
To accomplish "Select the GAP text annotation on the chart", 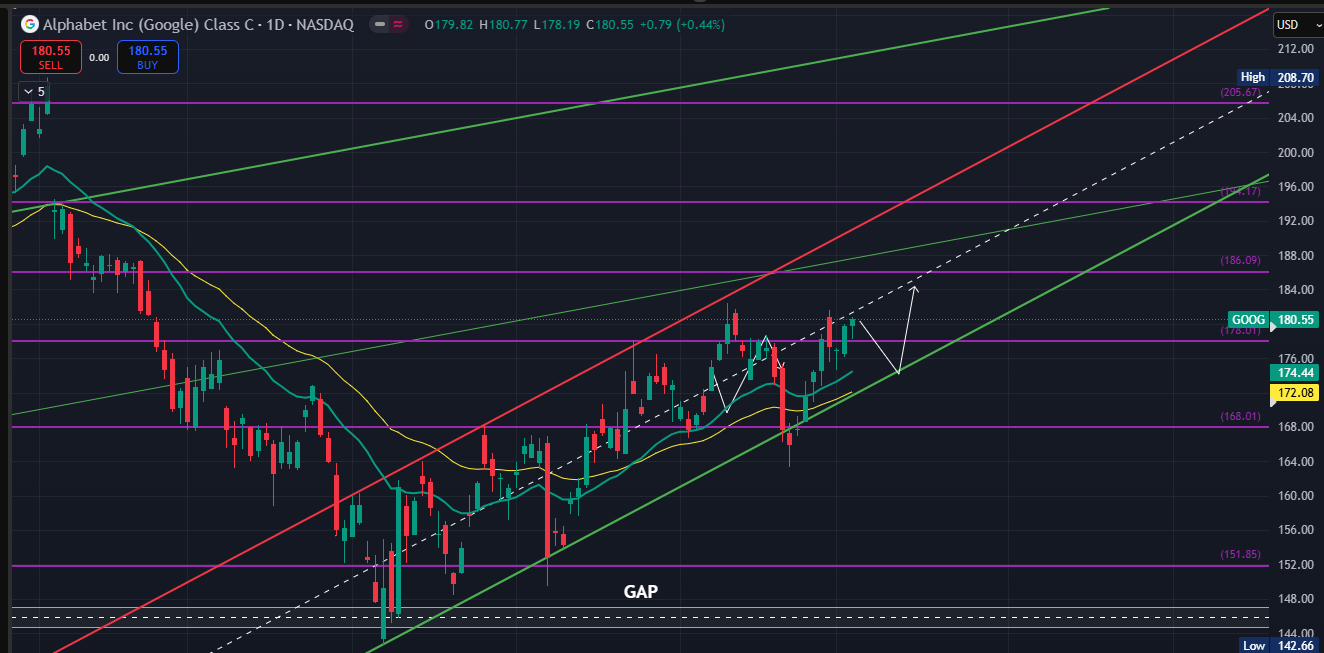I will click(x=640, y=592).
